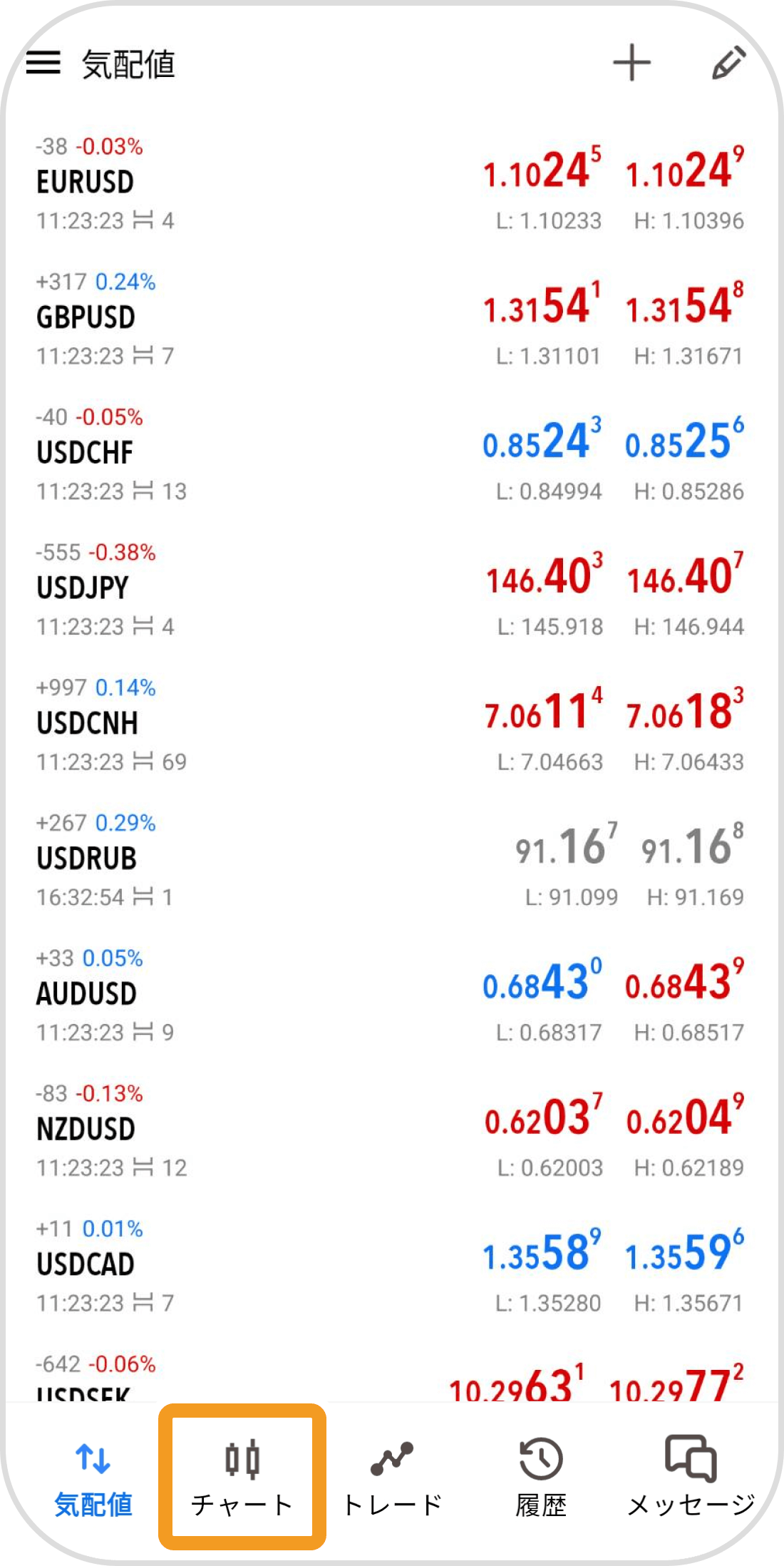
Task: Tap the pencil edit icon
Action: [728, 63]
